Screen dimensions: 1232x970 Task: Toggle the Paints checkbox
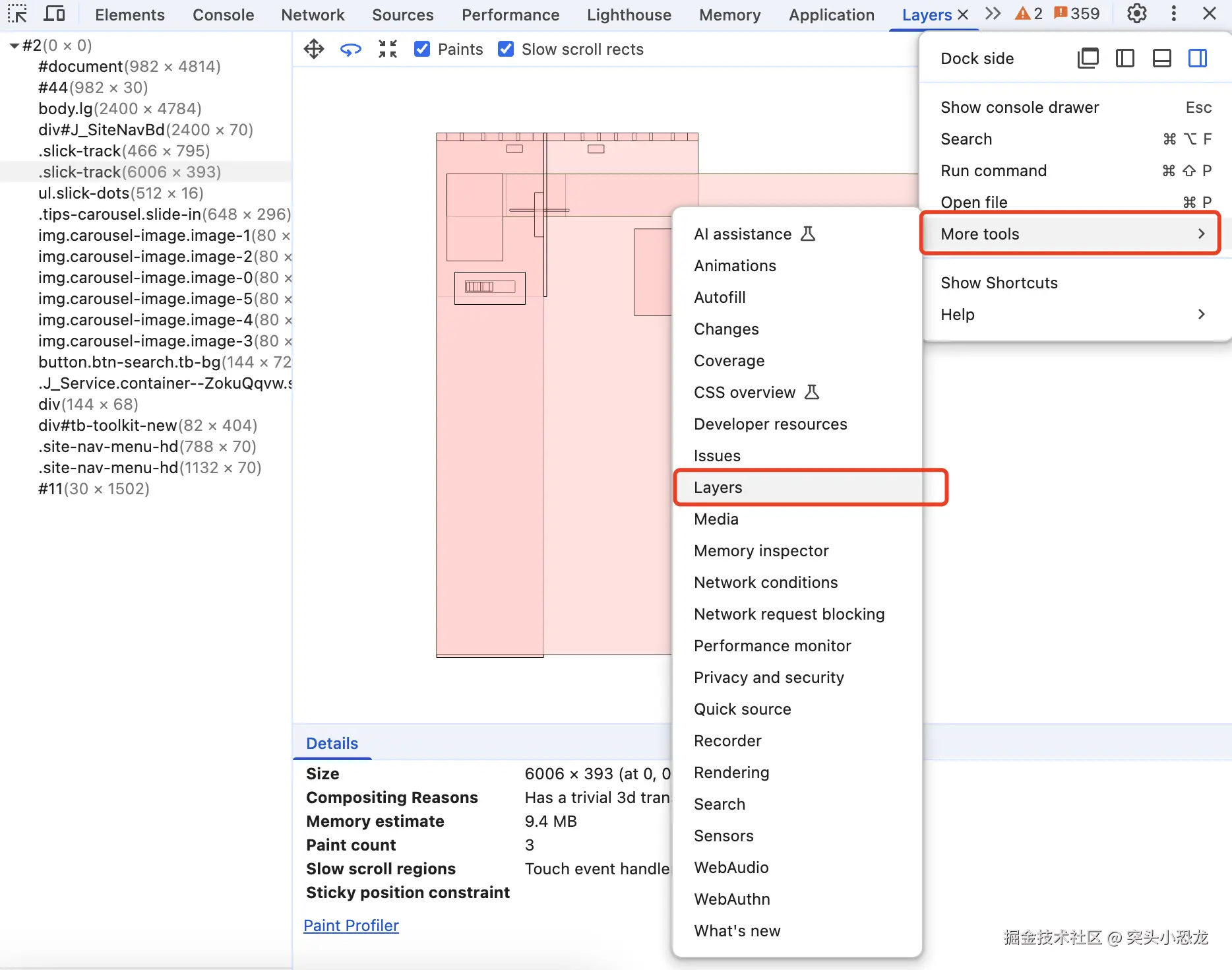tap(422, 49)
